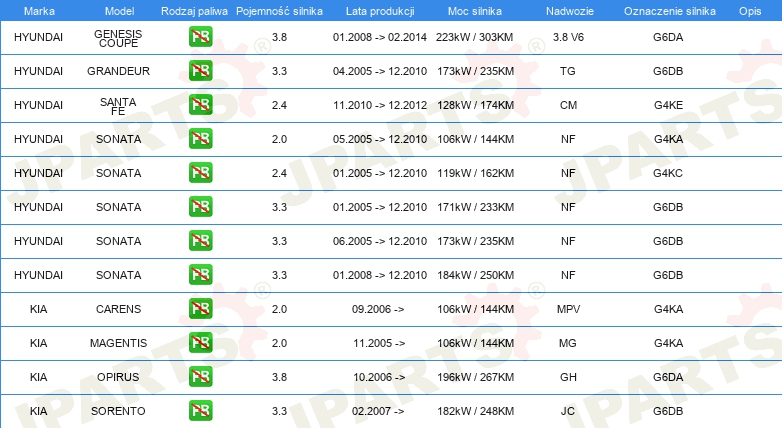This screenshot has height=428, width=782.
Task: Select the SANTA FE model cell
Action: (118, 106)
